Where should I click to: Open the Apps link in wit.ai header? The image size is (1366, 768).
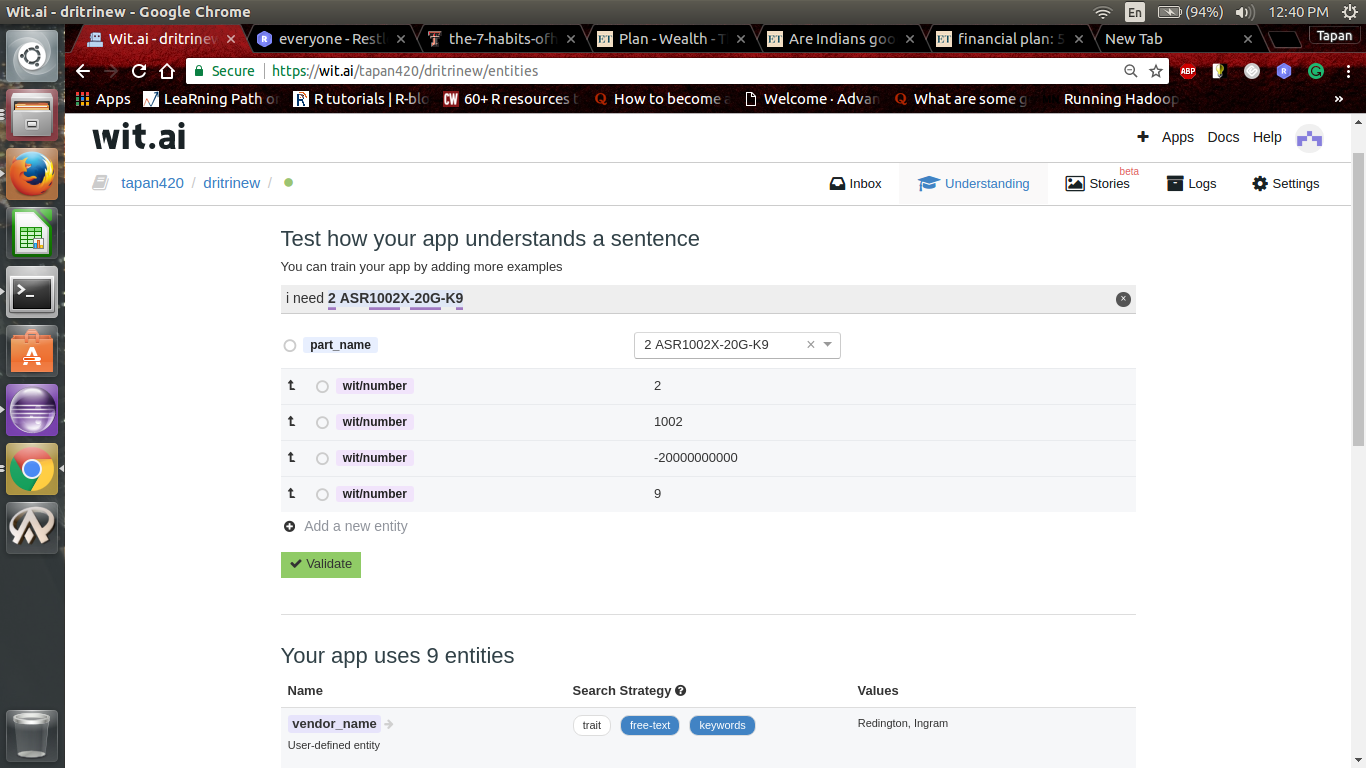pos(1178,137)
